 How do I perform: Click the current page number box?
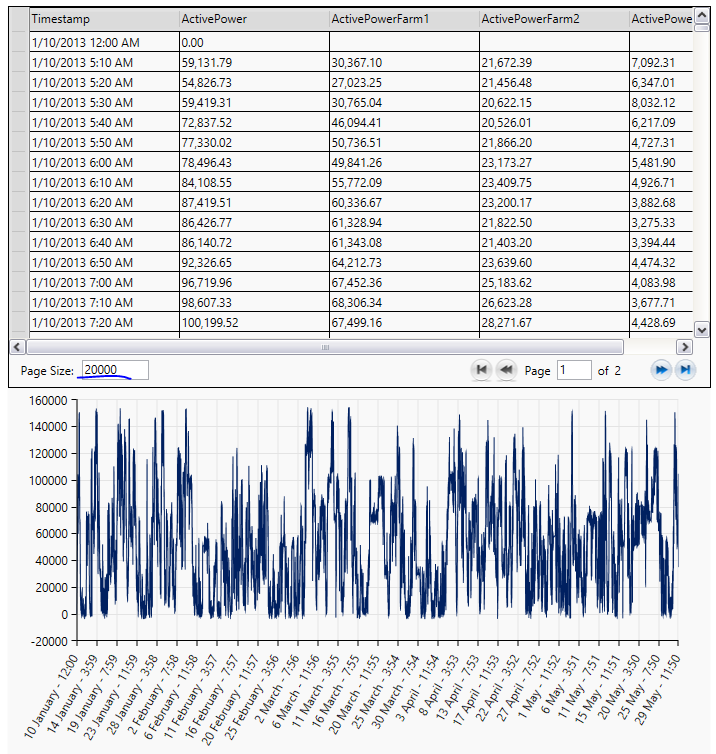574,370
